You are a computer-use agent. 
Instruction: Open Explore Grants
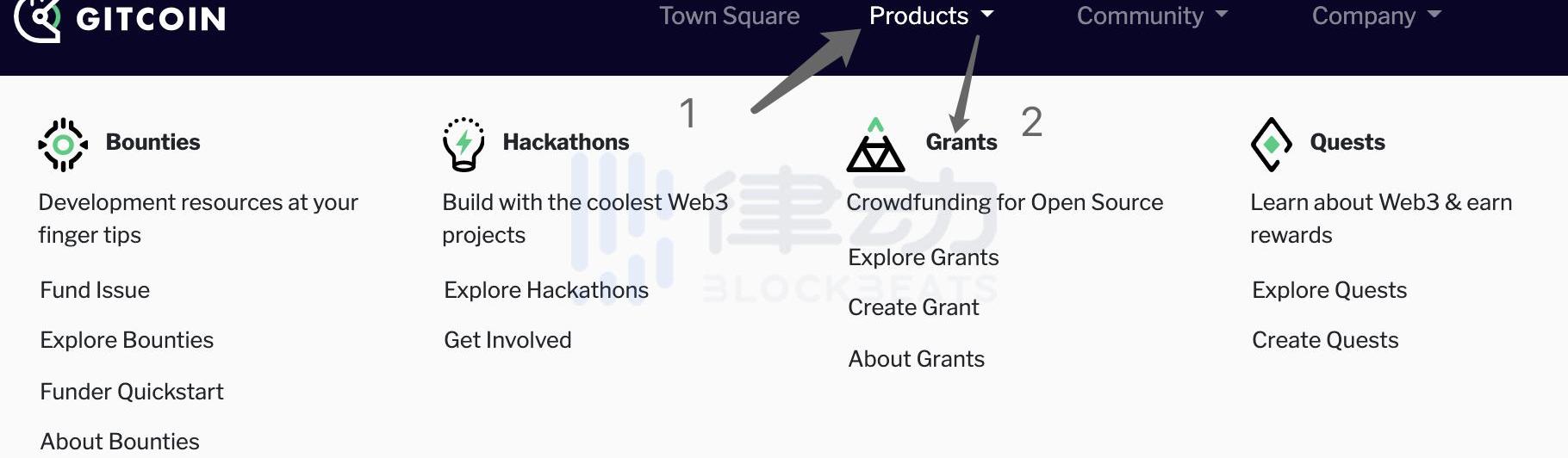point(923,257)
